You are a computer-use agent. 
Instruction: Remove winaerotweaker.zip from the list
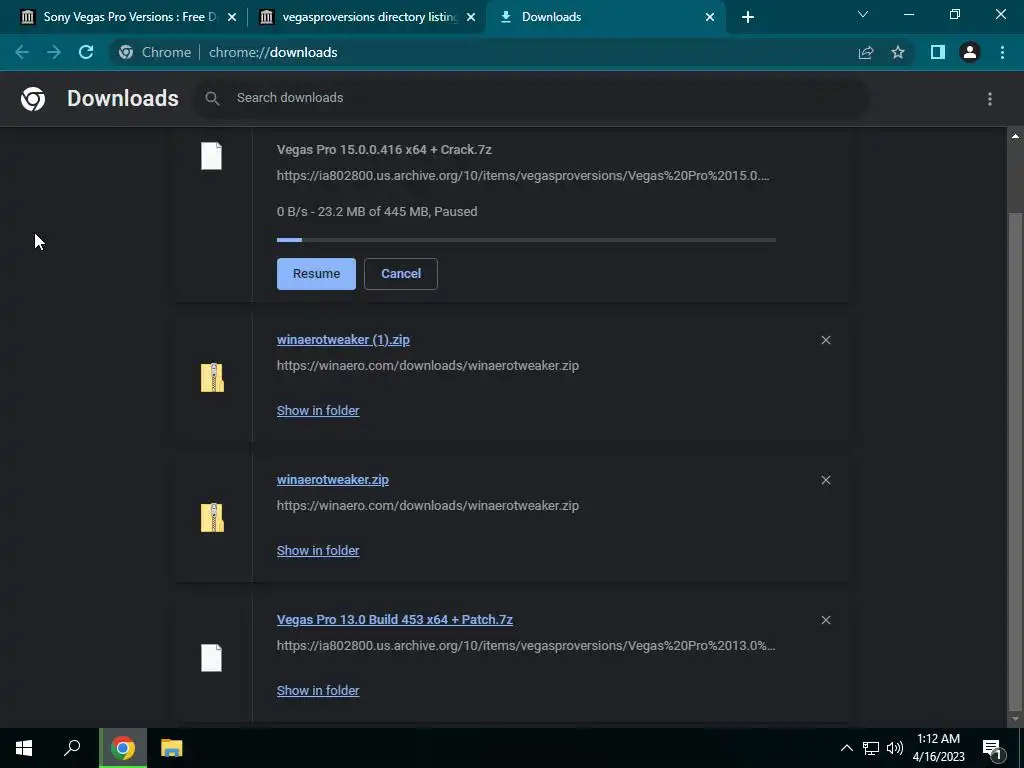coord(826,480)
